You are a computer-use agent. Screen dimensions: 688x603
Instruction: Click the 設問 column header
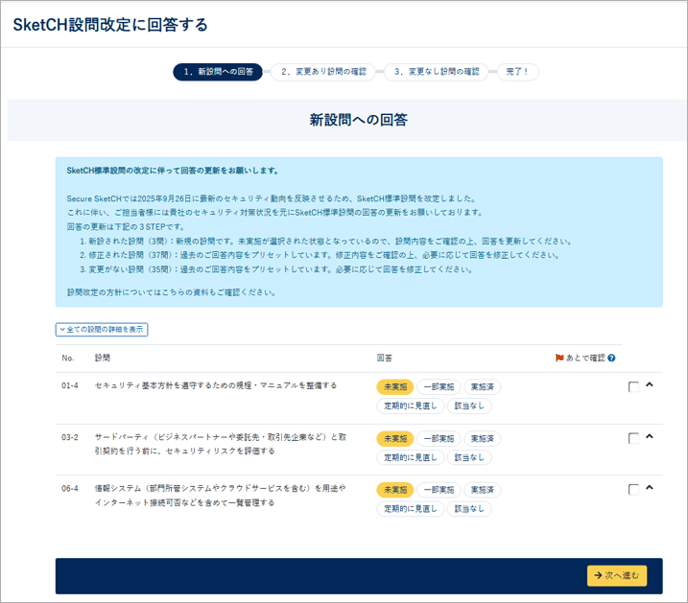click(102, 358)
